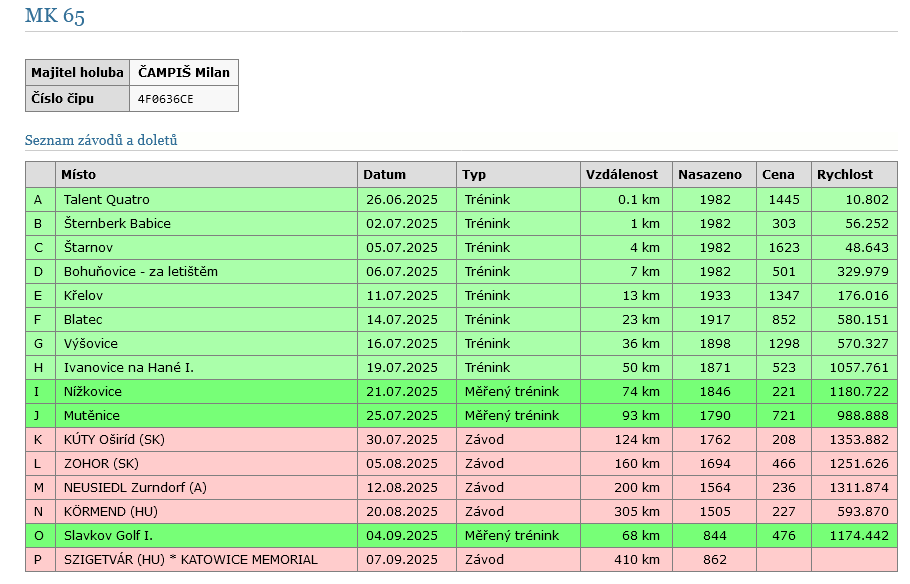Image resolution: width=910 pixels, height=584 pixels.
Task: Click NEUSIEDL Zurndorf (A) race entry
Action: (134, 488)
